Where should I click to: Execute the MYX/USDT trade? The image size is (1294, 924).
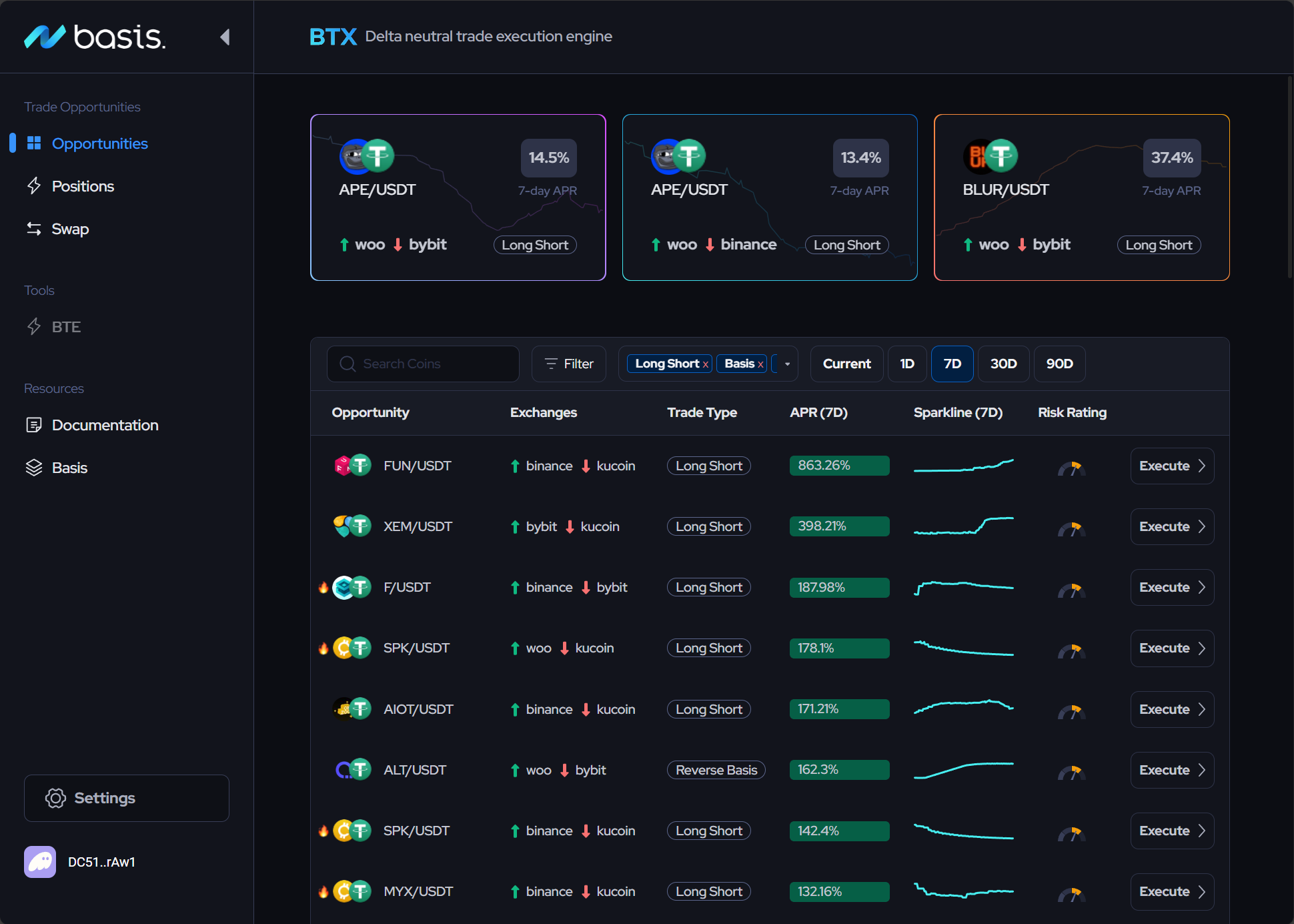[x=1173, y=891]
